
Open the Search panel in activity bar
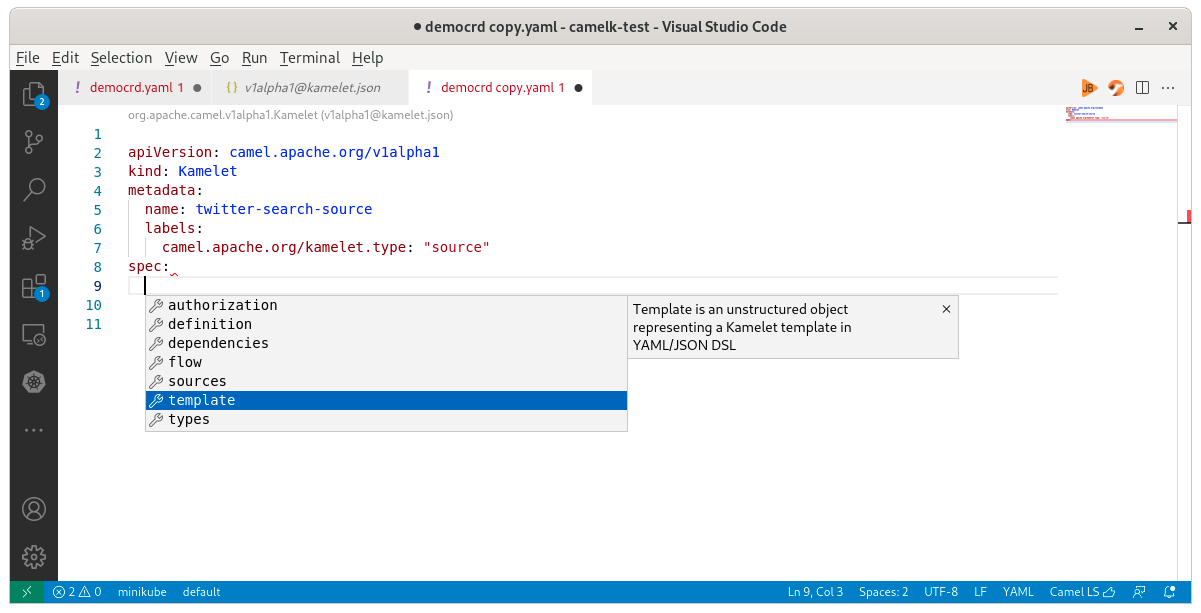[34, 189]
